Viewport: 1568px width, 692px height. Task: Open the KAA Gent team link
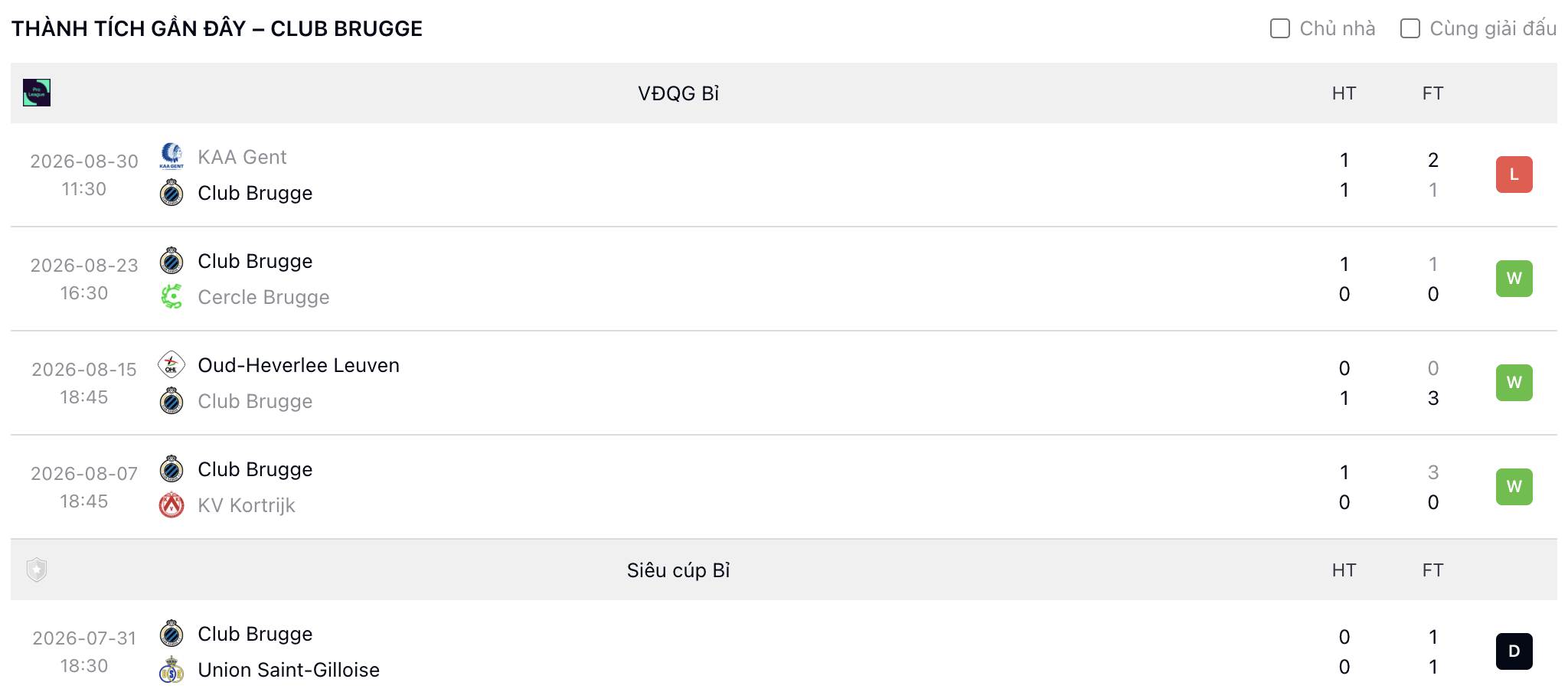click(x=242, y=157)
